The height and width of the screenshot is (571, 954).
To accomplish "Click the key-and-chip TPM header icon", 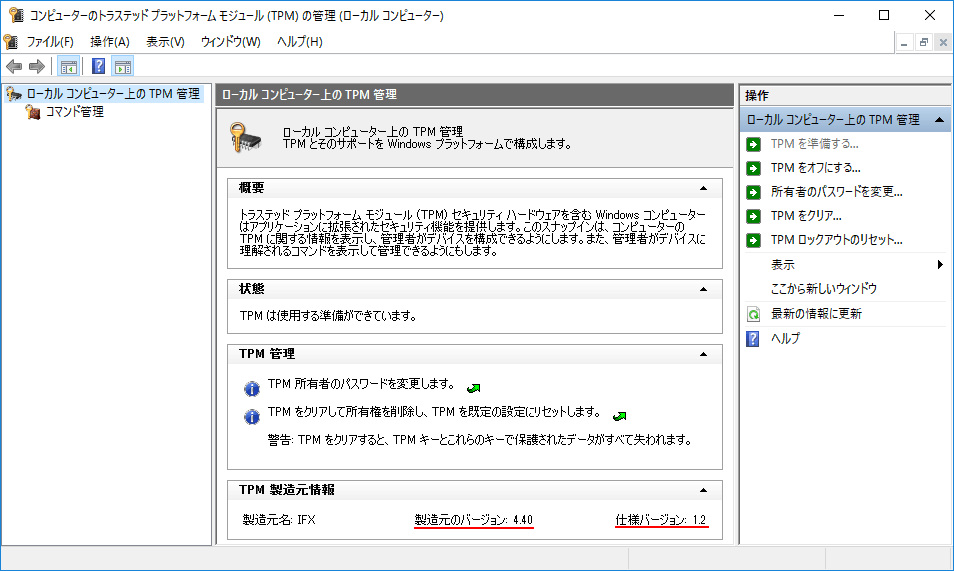I will pyautogui.click(x=245, y=138).
